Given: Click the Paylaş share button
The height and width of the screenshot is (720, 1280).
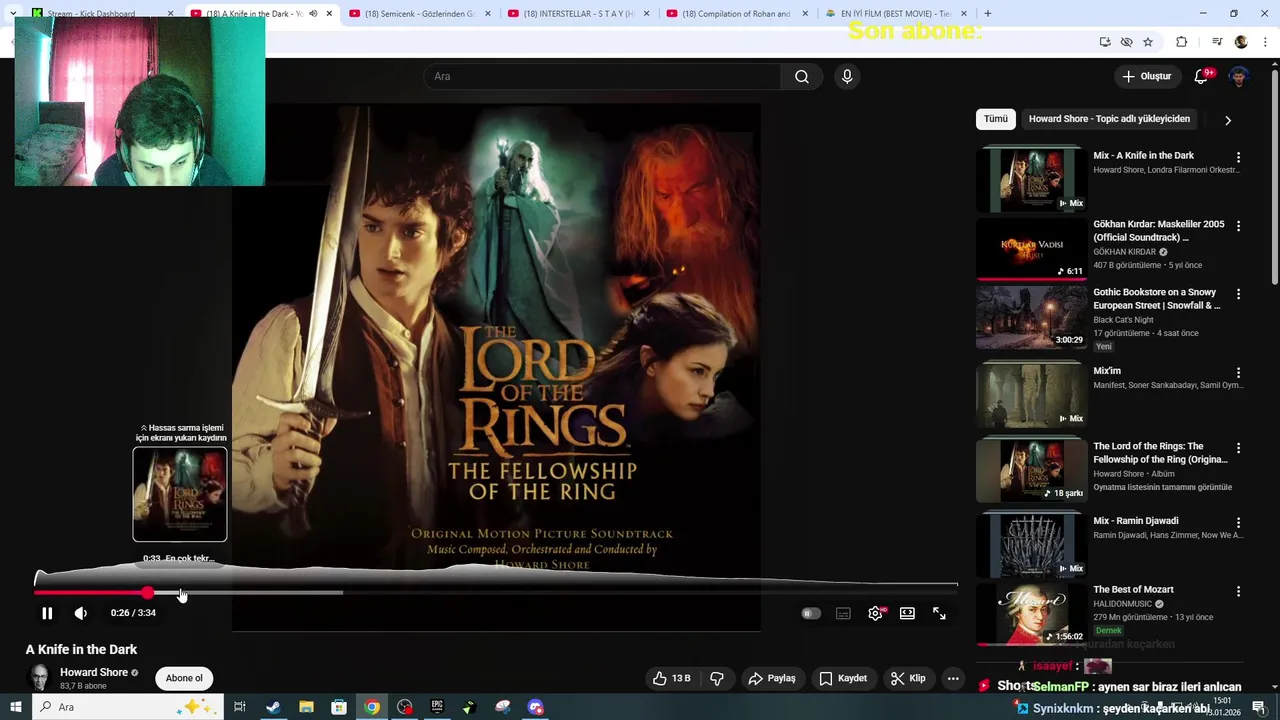Looking at the screenshot, I should point(772,678).
